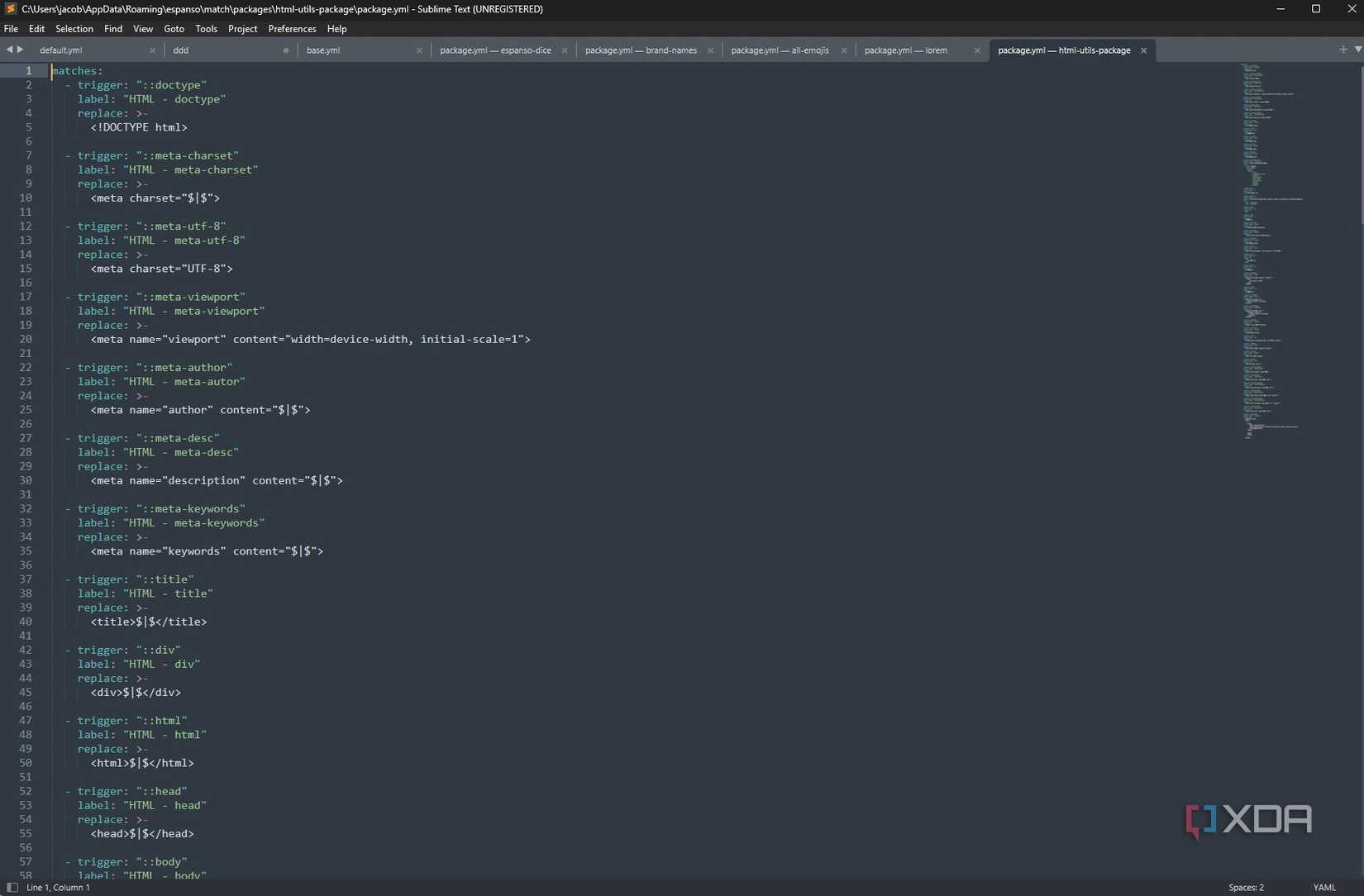Image resolution: width=1364 pixels, height=896 pixels.
Task: Close the base.yml tab
Action: 419,50
